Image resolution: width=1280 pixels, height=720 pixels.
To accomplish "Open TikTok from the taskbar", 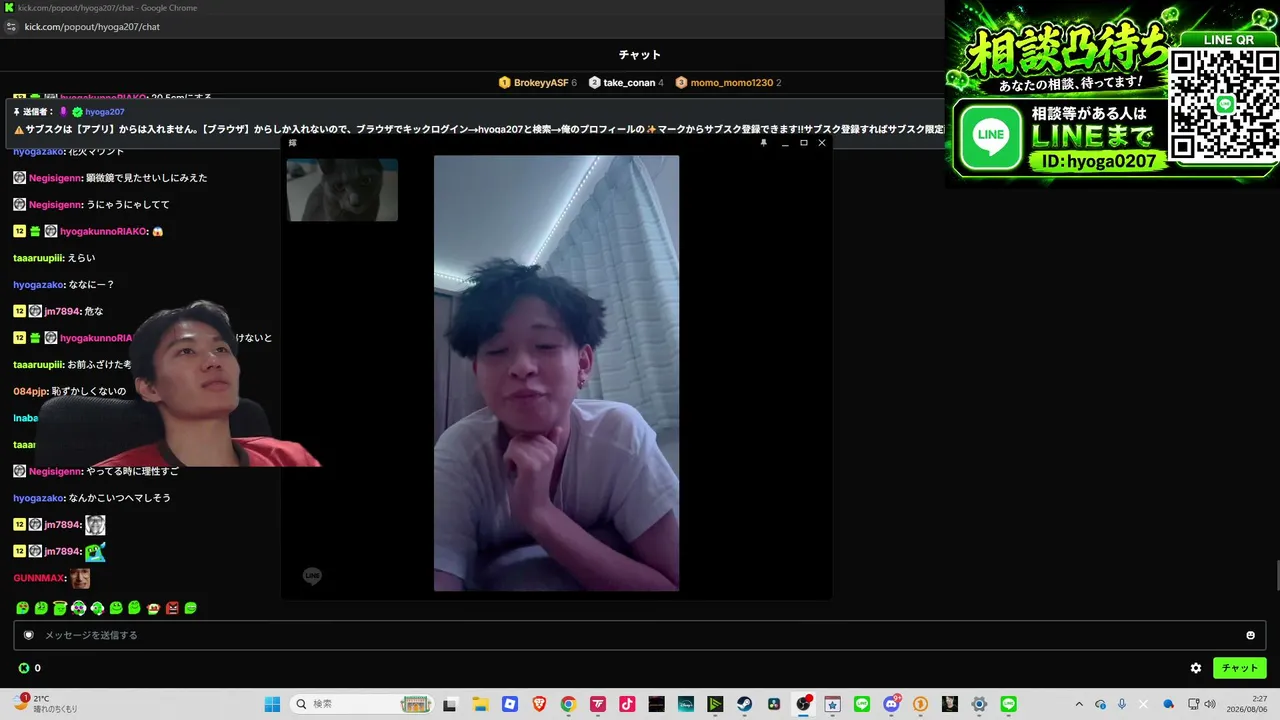I will pos(627,704).
